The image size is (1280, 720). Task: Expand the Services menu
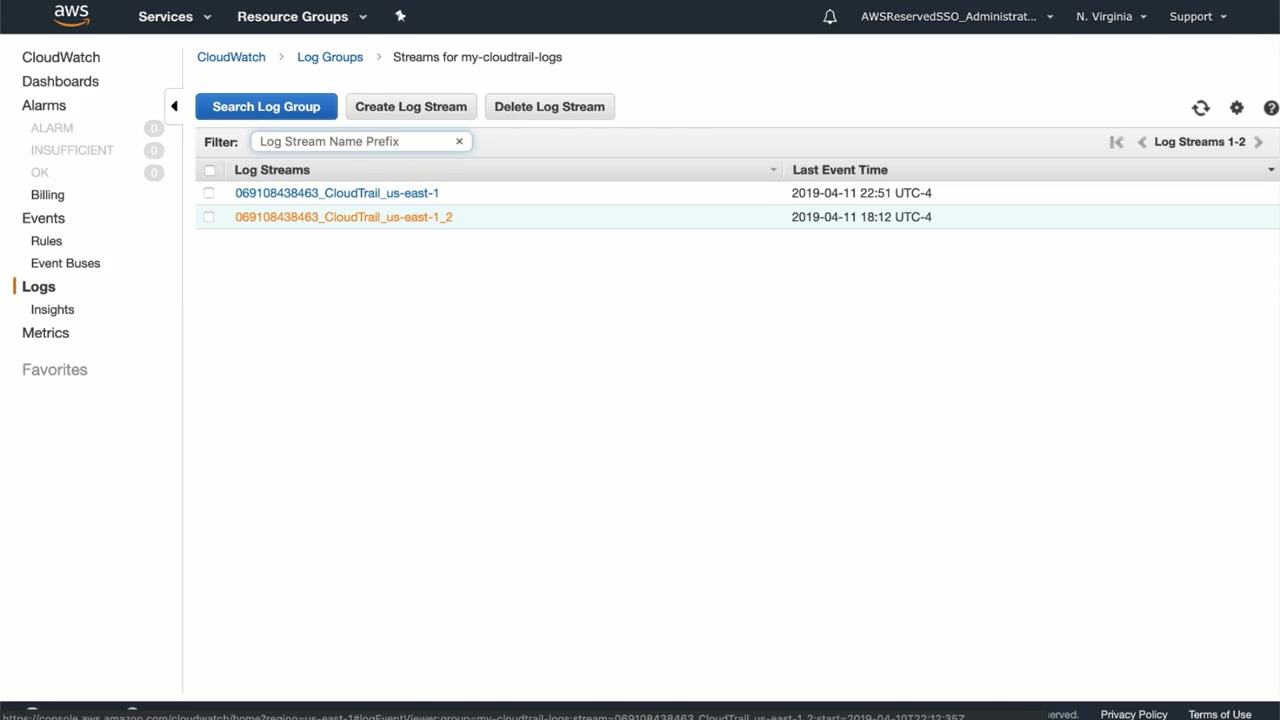(175, 17)
